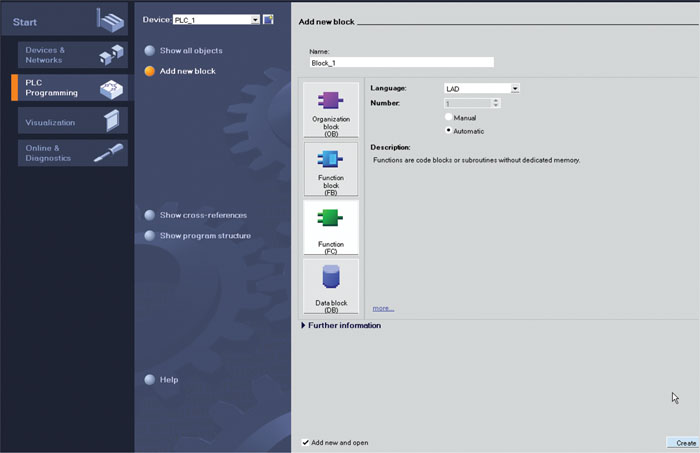
Task: Select the Data block (DB) type
Action: coord(331,286)
